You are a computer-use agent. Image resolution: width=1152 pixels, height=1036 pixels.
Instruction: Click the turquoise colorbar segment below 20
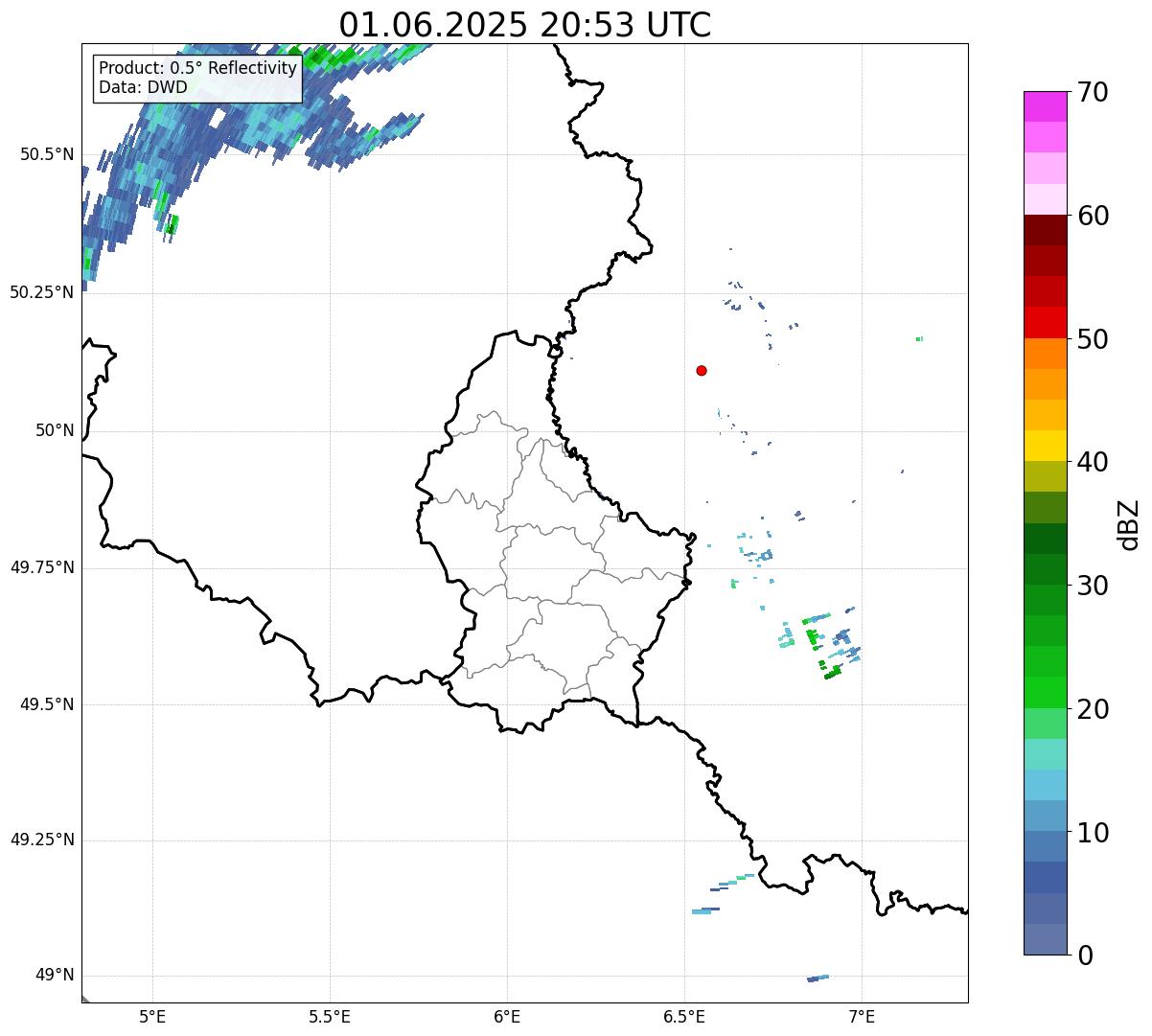1045,754
